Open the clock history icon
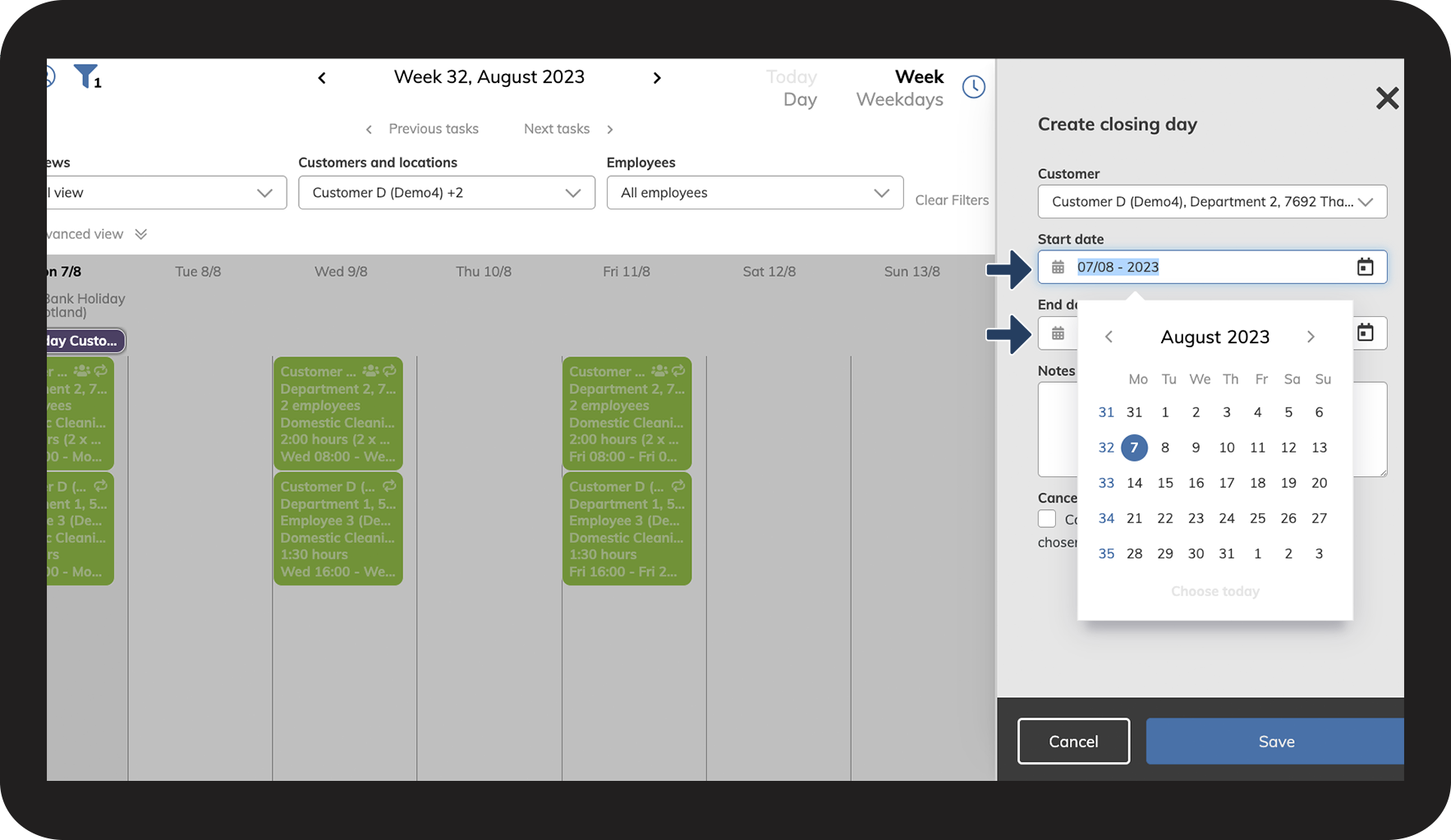1451x840 pixels. pos(974,86)
